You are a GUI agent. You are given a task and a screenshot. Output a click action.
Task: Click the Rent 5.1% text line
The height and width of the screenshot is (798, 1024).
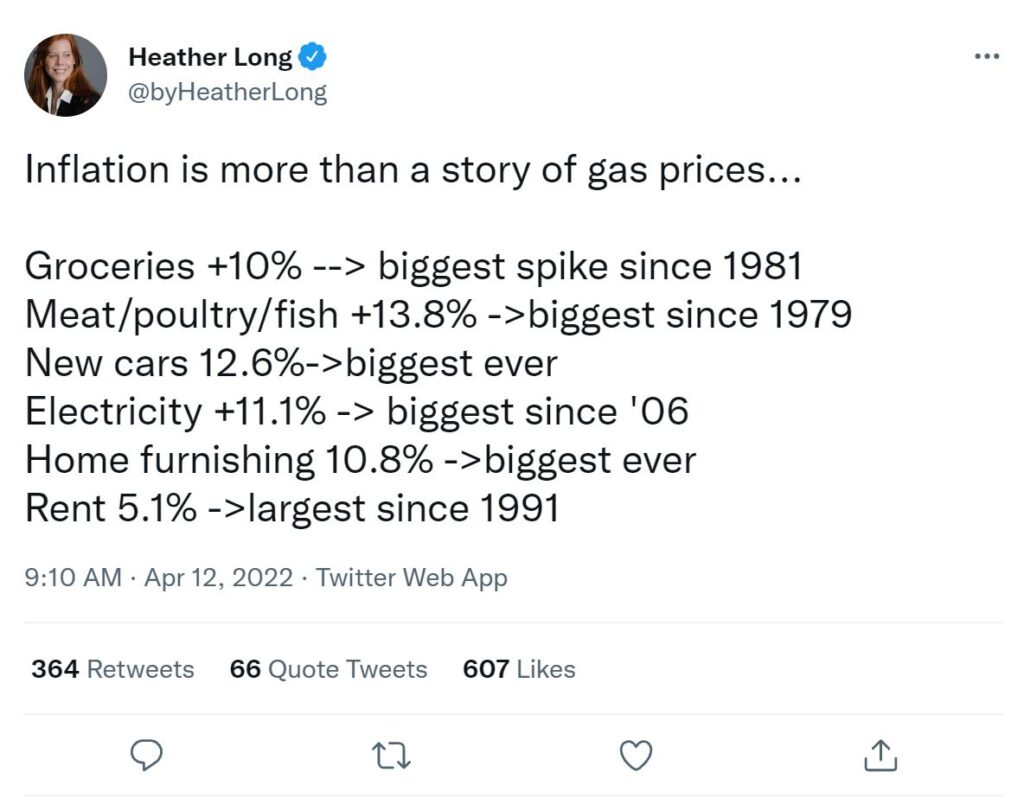[291, 508]
